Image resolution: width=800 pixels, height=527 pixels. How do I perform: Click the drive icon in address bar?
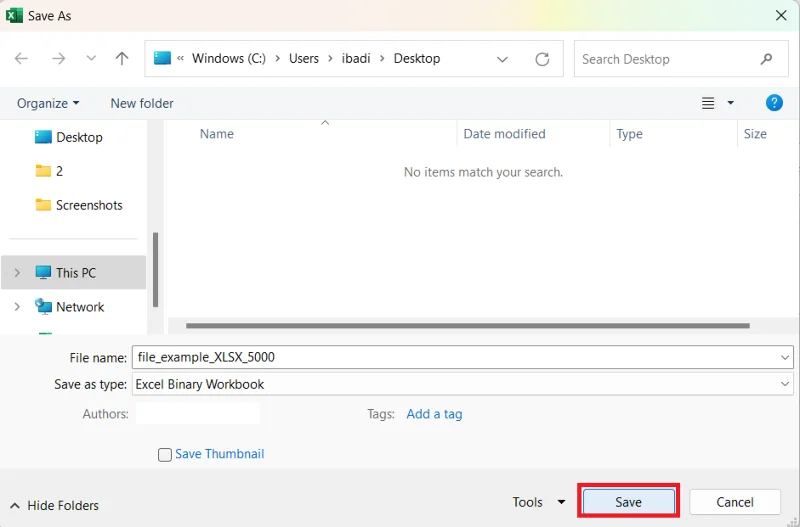(x=162, y=58)
